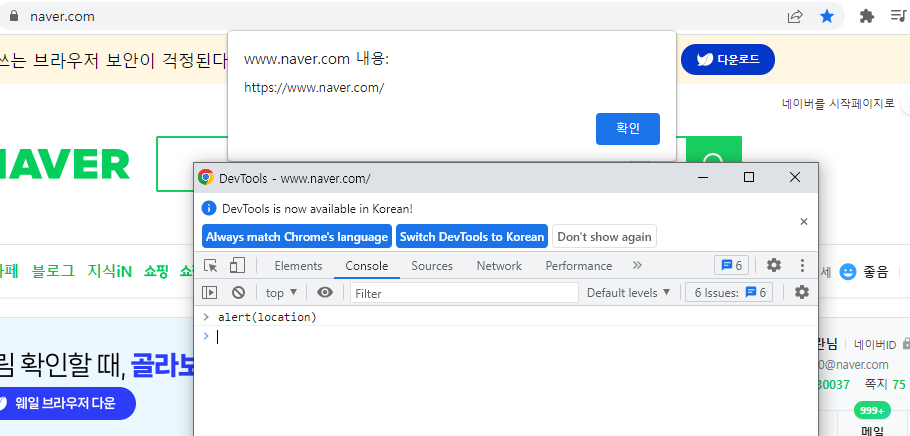Expand more DevTools tabs chevron
The width and height of the screenshot is (910, 436).
[637, 266]
